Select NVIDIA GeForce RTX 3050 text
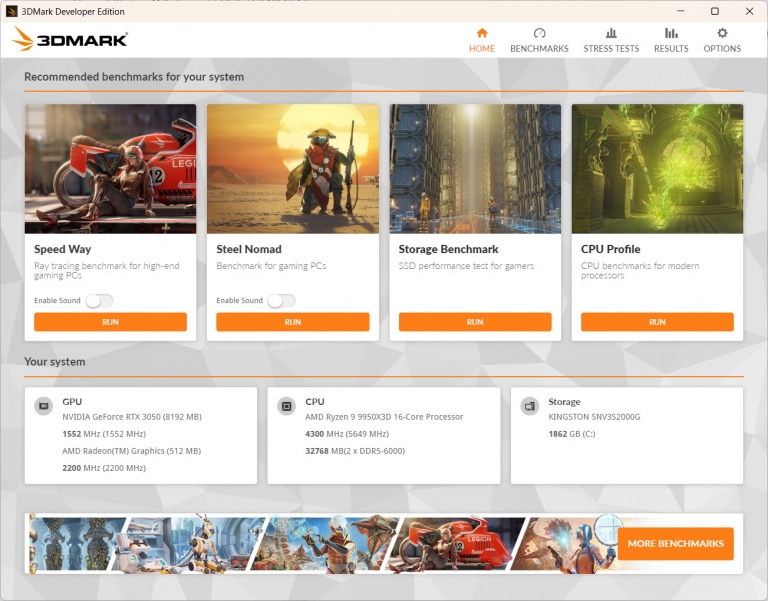Viewport: 768px width, 601px height. (x=132, y=417)
